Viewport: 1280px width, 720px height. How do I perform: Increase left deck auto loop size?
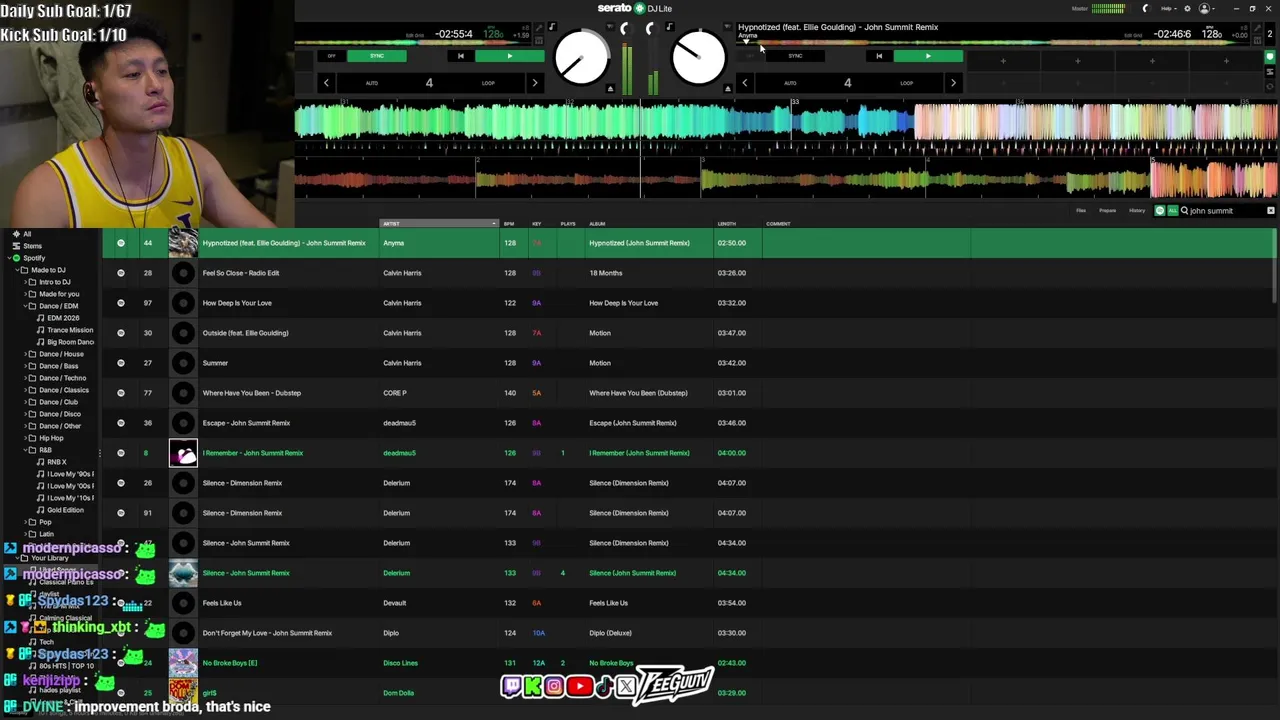click(534, 83)
